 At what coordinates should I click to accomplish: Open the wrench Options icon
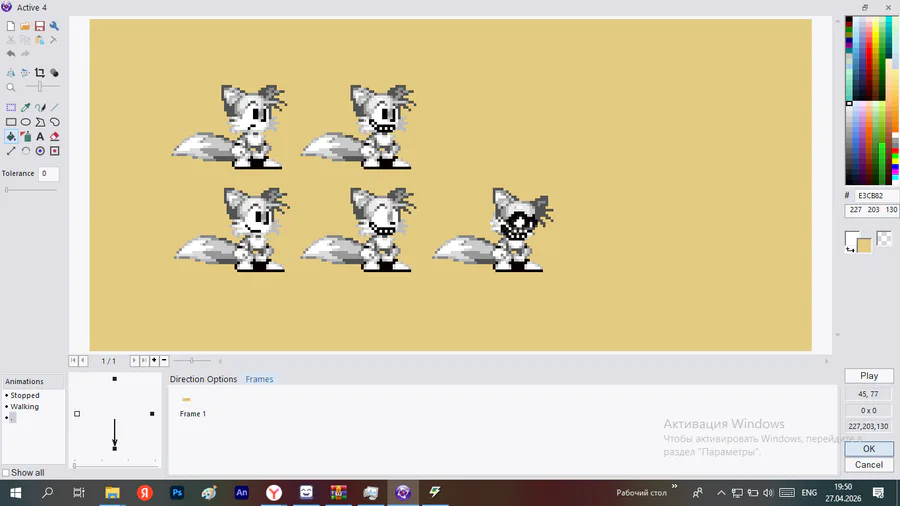click(54, 26)
